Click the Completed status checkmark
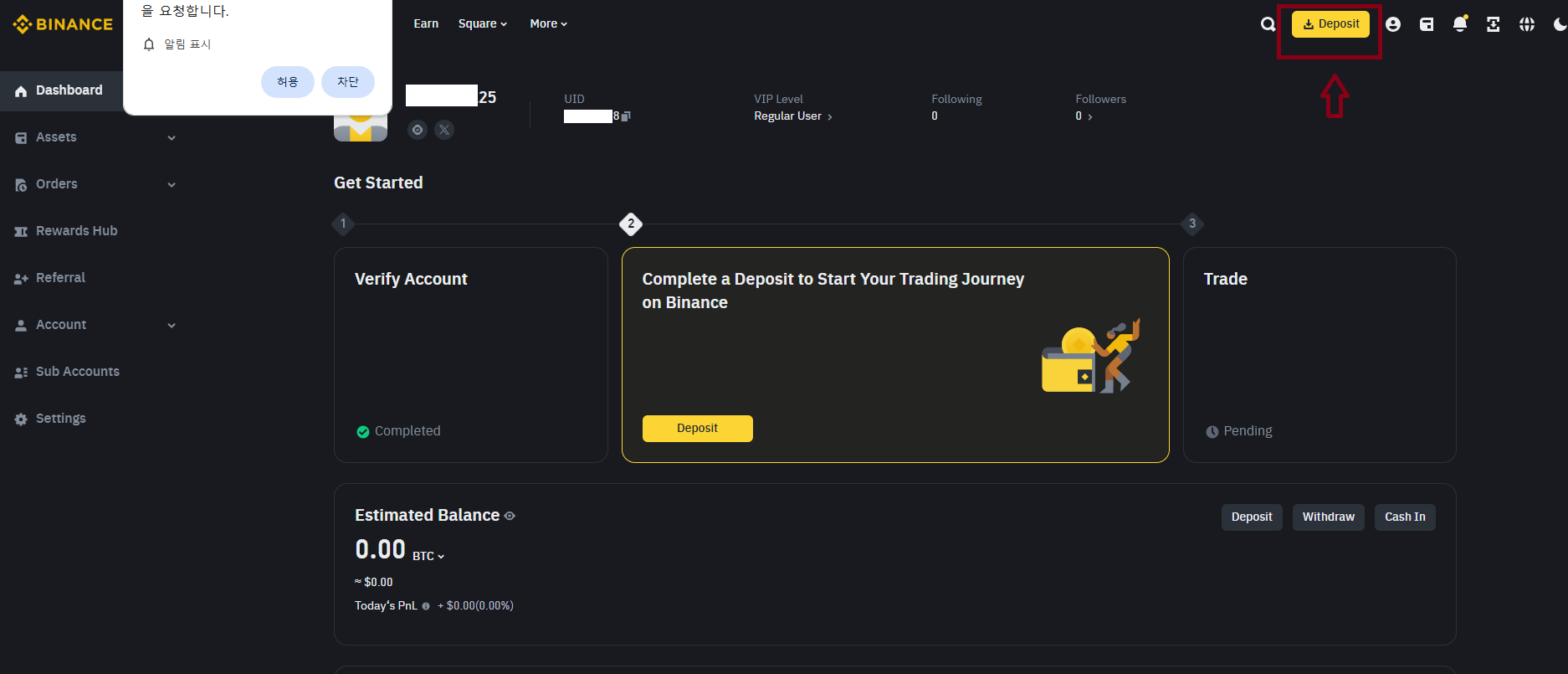The height and width of the screenshot is (674, 1568). pyautogui.click(x=363, y=432)
